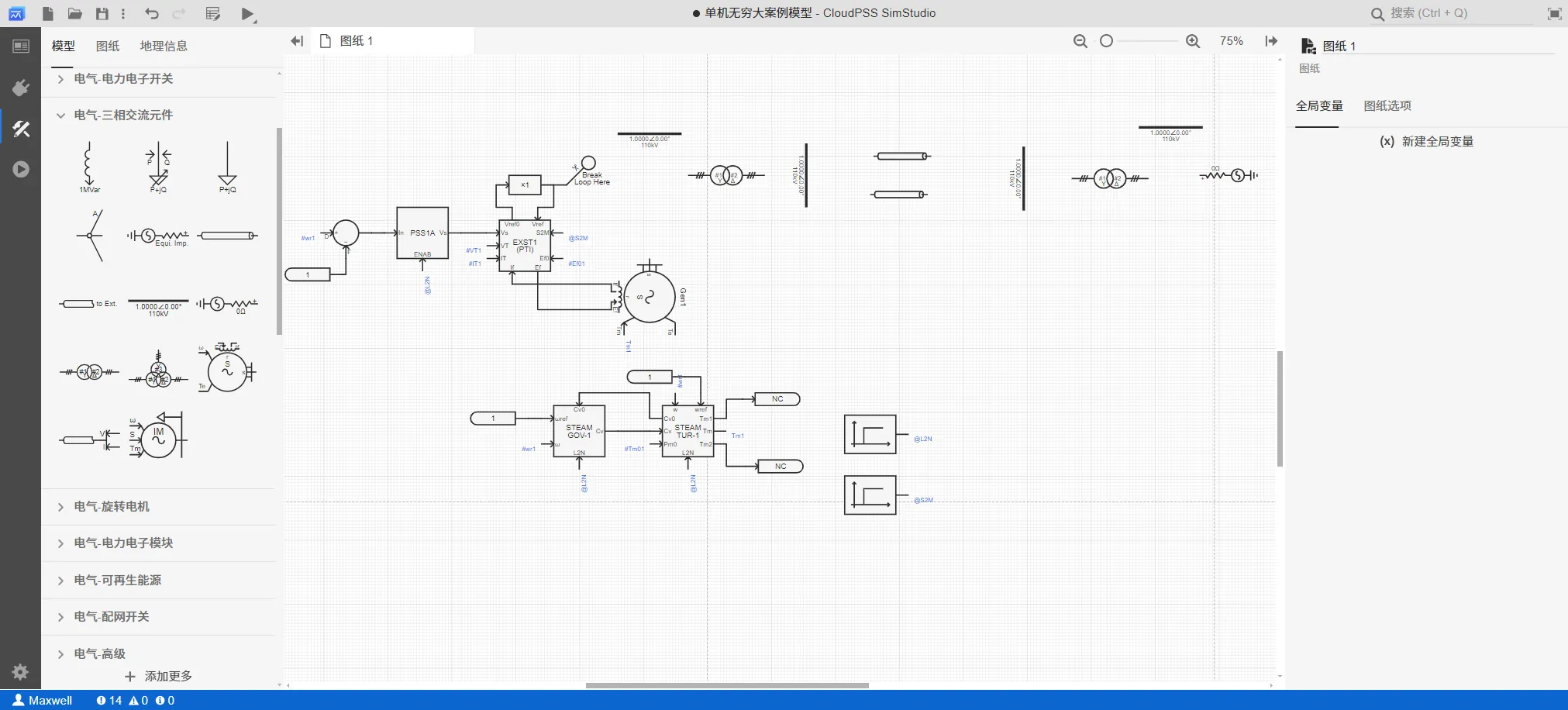Adjust the zoom slider handle
This screenshot has height=710, width=1568.
pos(1107,41)
